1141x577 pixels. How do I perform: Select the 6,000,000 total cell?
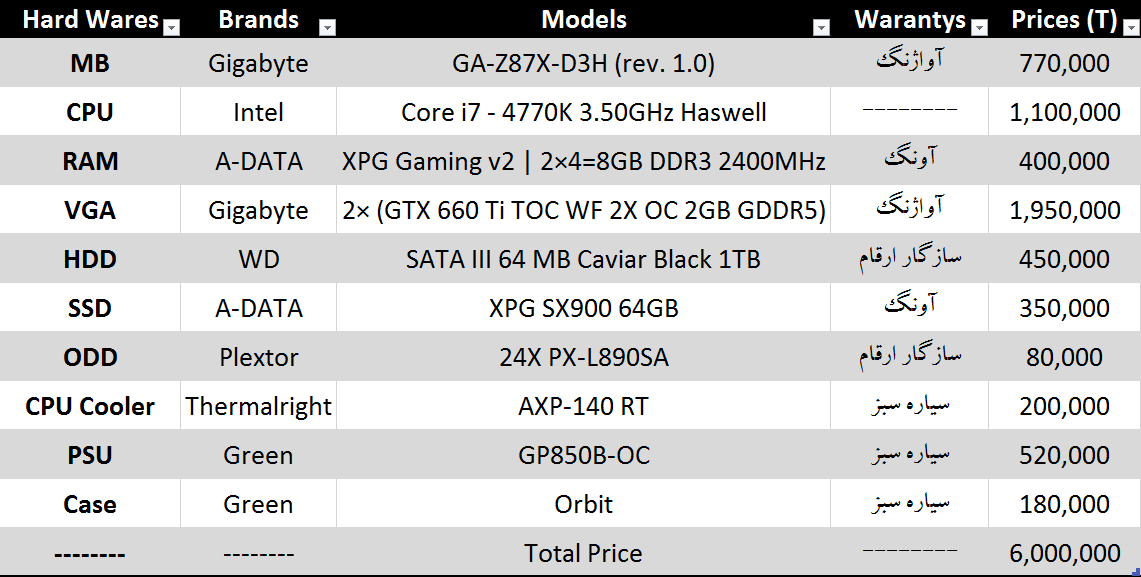click(x=1065, y=554)
